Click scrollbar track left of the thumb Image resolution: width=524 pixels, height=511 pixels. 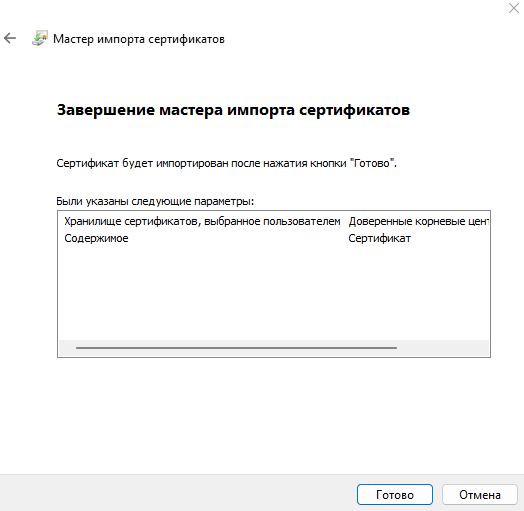point(68,348)
